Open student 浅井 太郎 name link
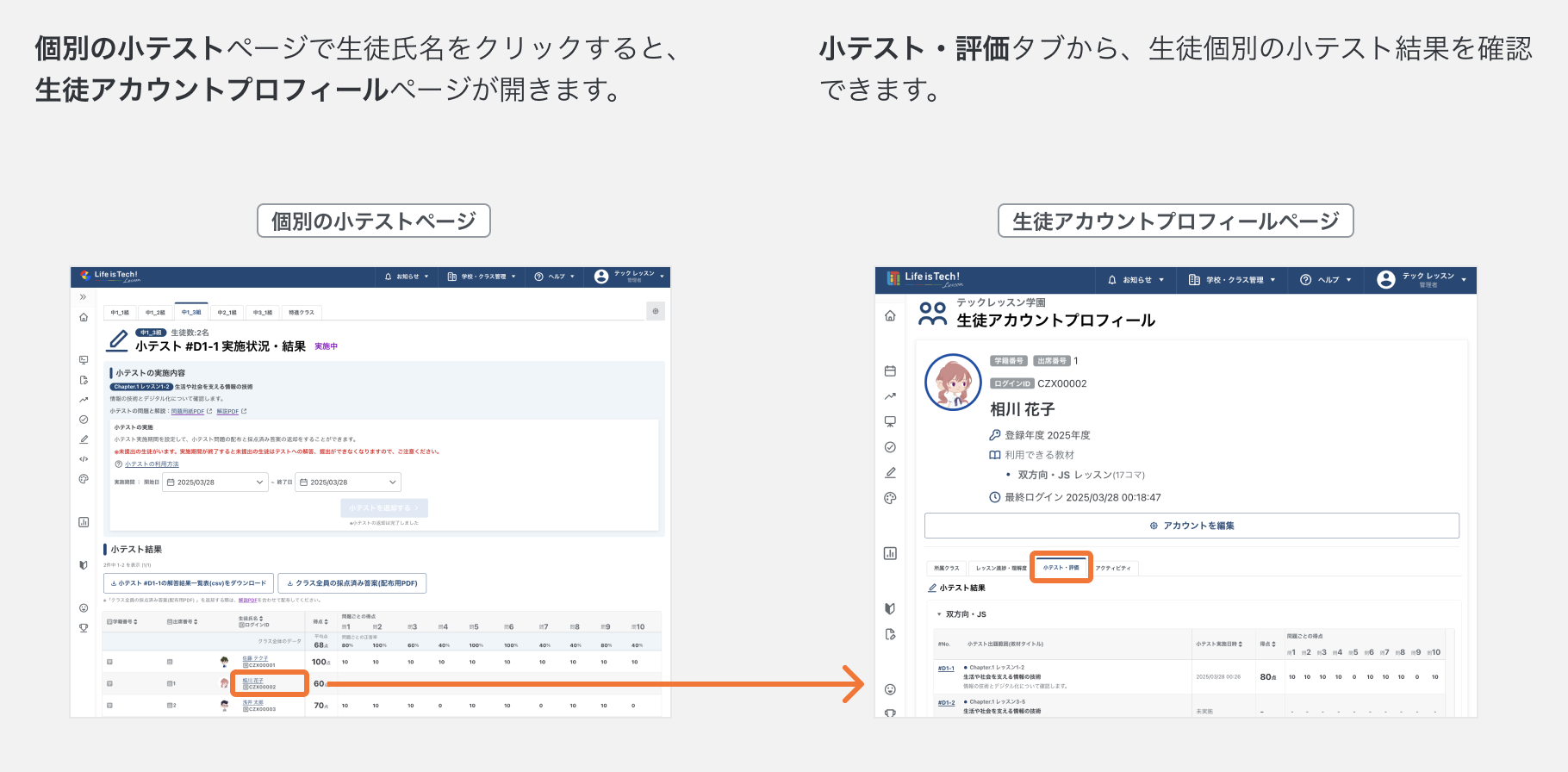Image resolution: width=1568 pixels, height=772 pixels. click(252, 702)
